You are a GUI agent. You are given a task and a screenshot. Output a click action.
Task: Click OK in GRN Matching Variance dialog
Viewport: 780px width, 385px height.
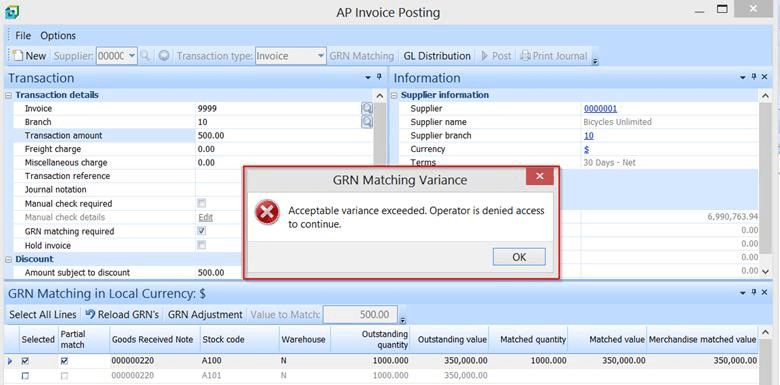point(519,257)
